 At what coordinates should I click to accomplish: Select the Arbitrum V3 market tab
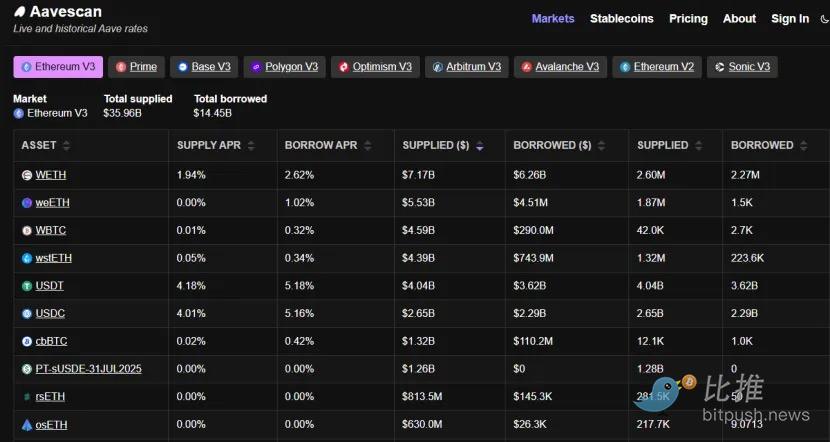coord(466,67)
